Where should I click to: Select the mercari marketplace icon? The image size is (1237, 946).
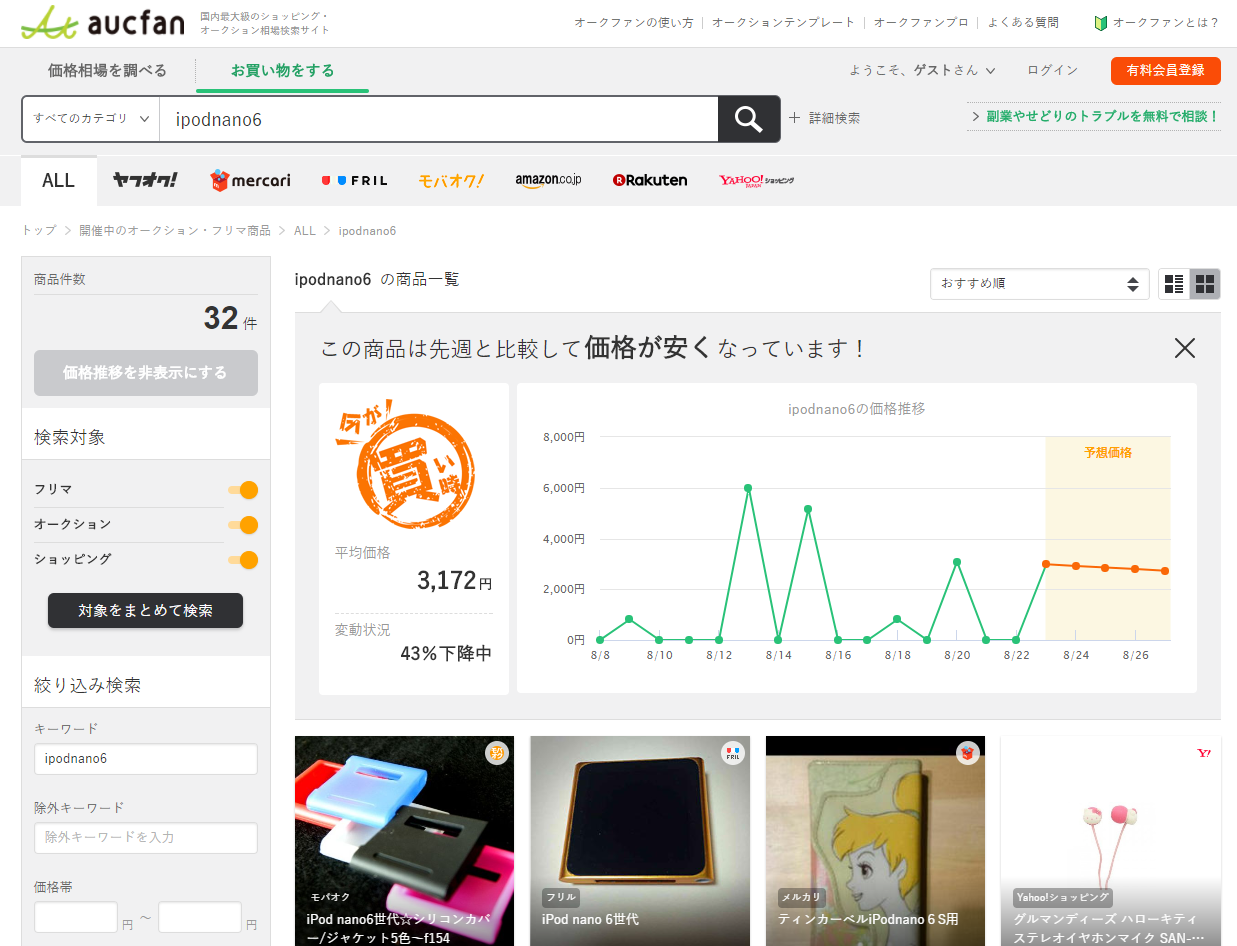[249, 180]
